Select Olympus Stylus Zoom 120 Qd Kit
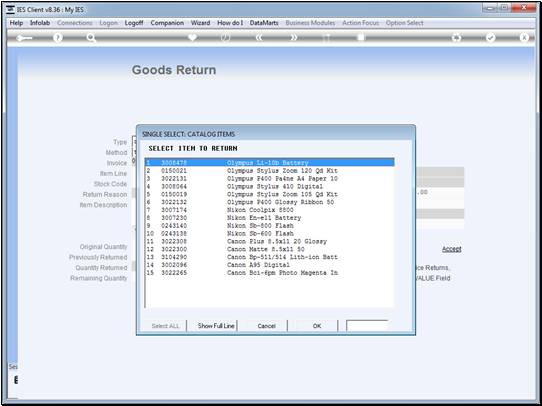542x406 pixels. [270, 171]
